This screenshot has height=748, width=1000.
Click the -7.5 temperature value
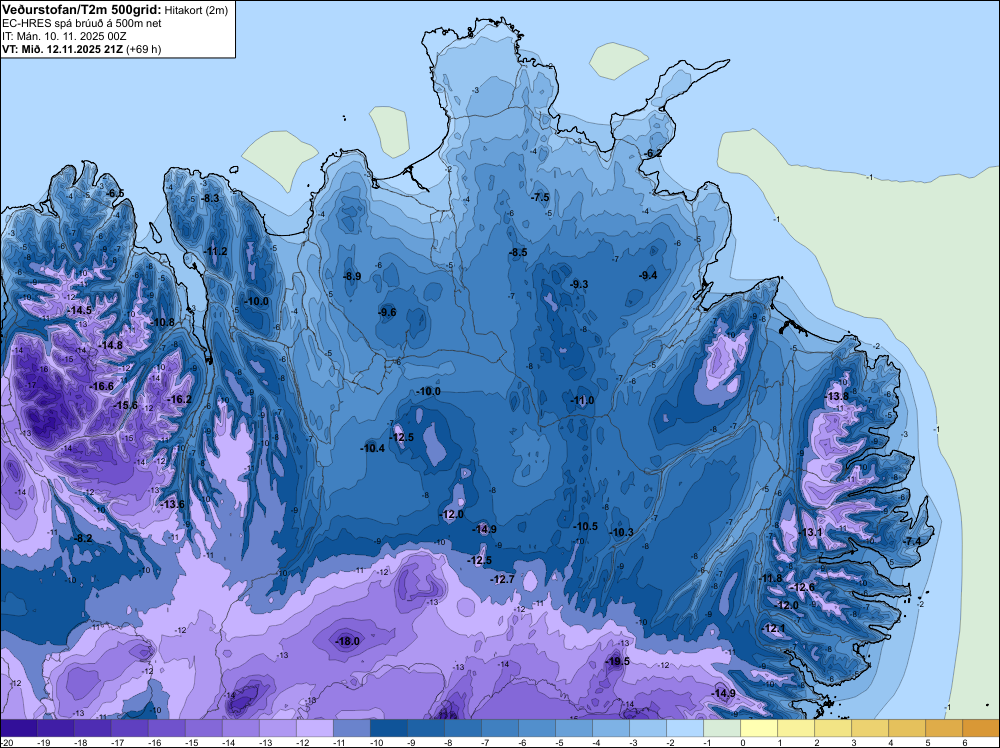540,198
